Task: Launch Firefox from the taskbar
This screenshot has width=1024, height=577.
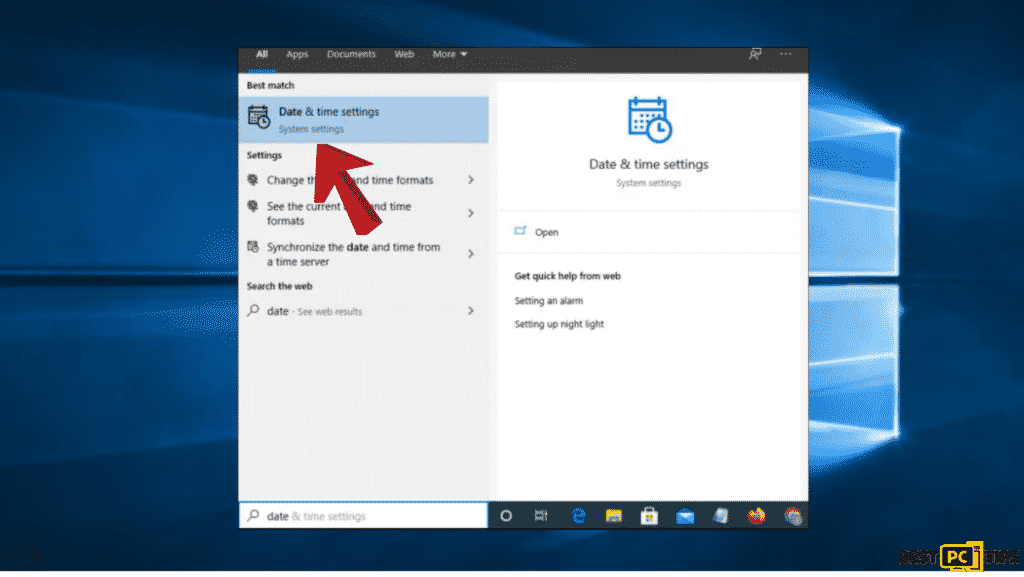Action: (756, 516)
